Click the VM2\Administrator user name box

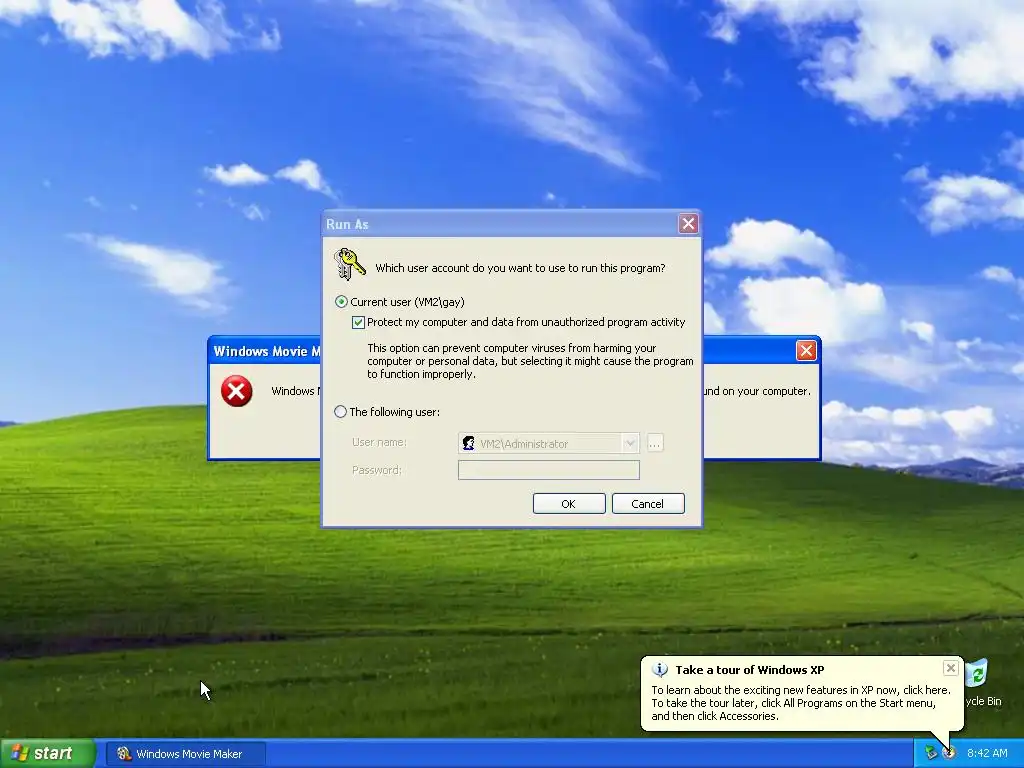tap(549, 443)
